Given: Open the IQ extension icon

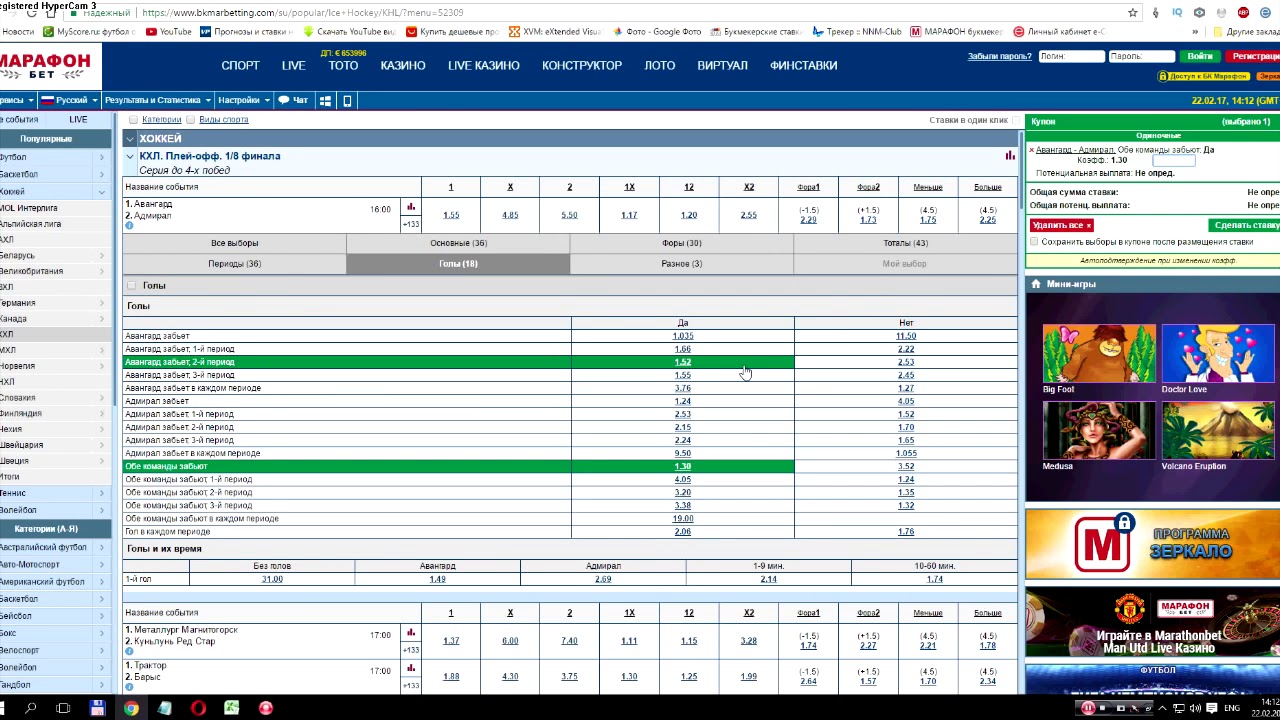Looking at the screenshot, I should coord(1177,13).
